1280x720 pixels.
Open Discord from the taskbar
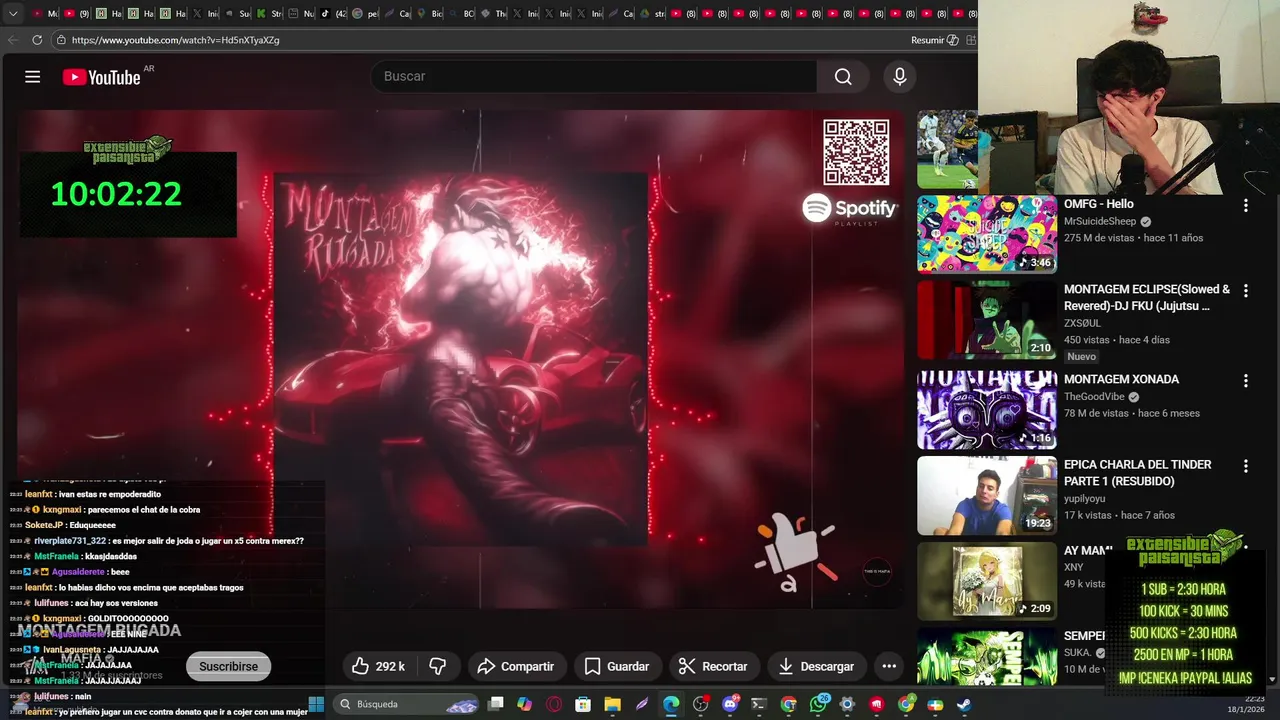pos(730,704)
